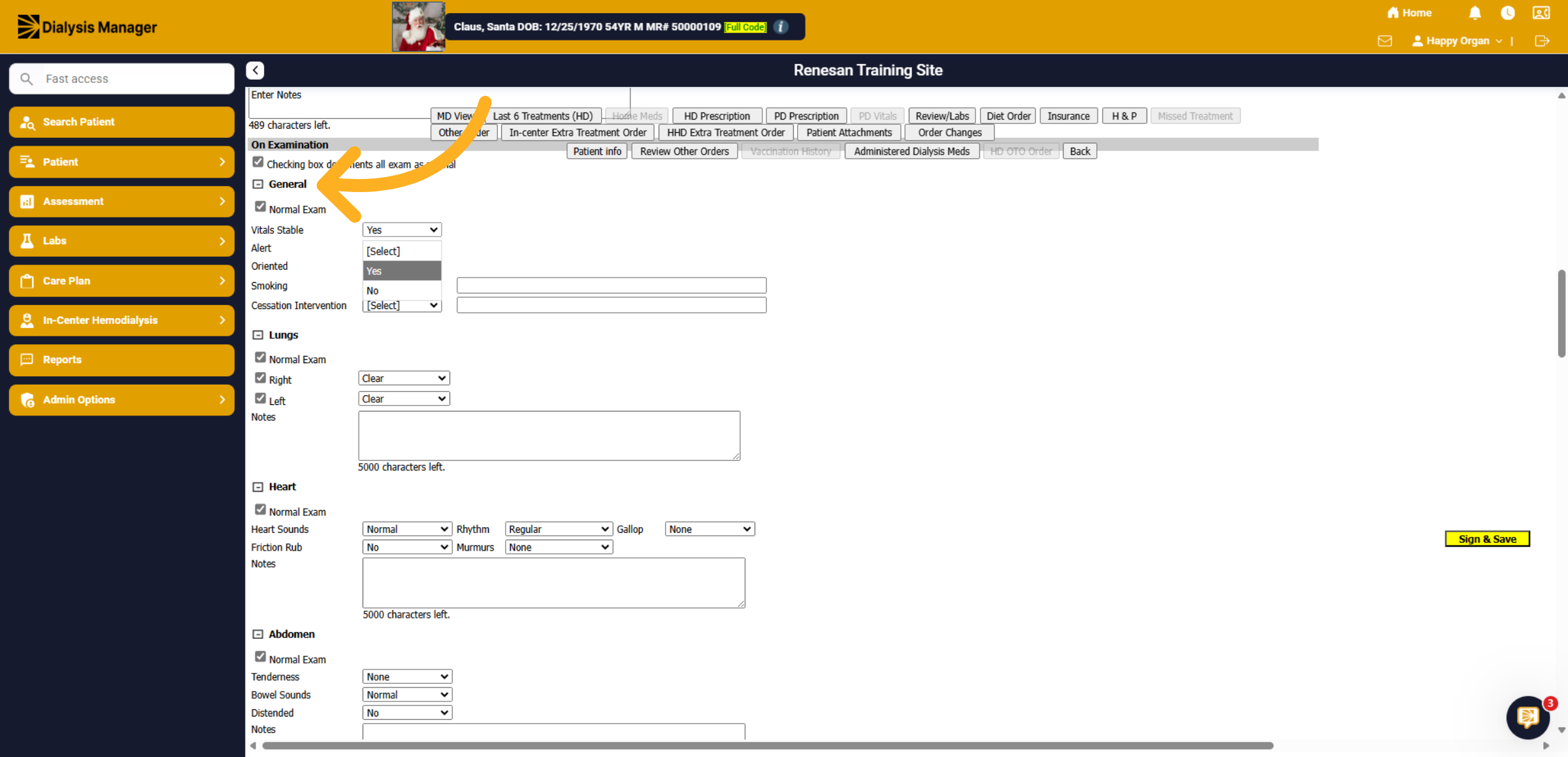
Task: Click the Search Patient sidebar icon
Action: click(x=27, y=122)
